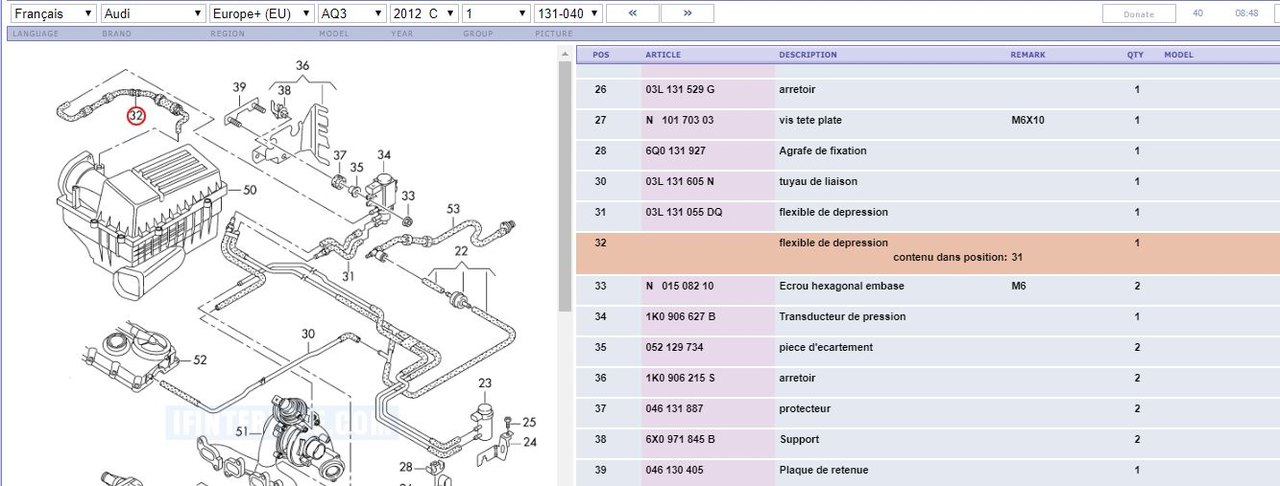This screenshot has height=486, width=1280.
Task: Expand the Model dropdown showing AQ3
Action: 350,14
